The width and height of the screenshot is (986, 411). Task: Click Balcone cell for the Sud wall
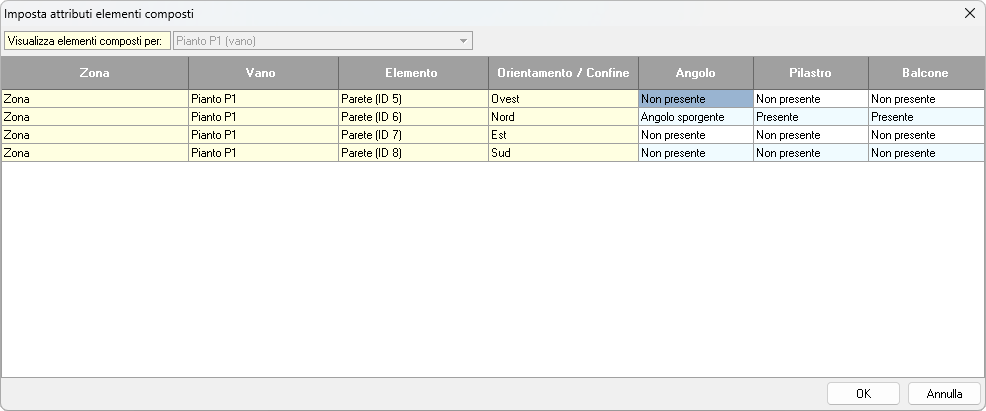tap(926, 153)
